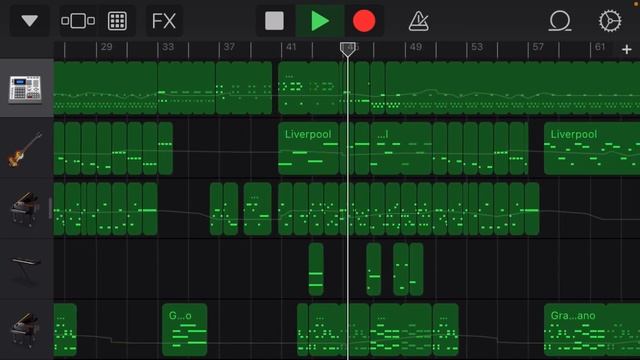Open the My Songs dropdown triangle
The image size is (640, 360).
(x=29, y=20)
